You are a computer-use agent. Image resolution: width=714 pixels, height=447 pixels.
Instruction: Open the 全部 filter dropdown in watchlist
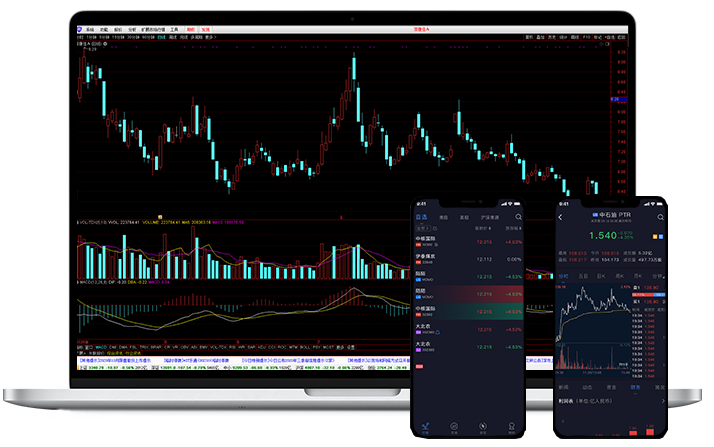point(421,229)
